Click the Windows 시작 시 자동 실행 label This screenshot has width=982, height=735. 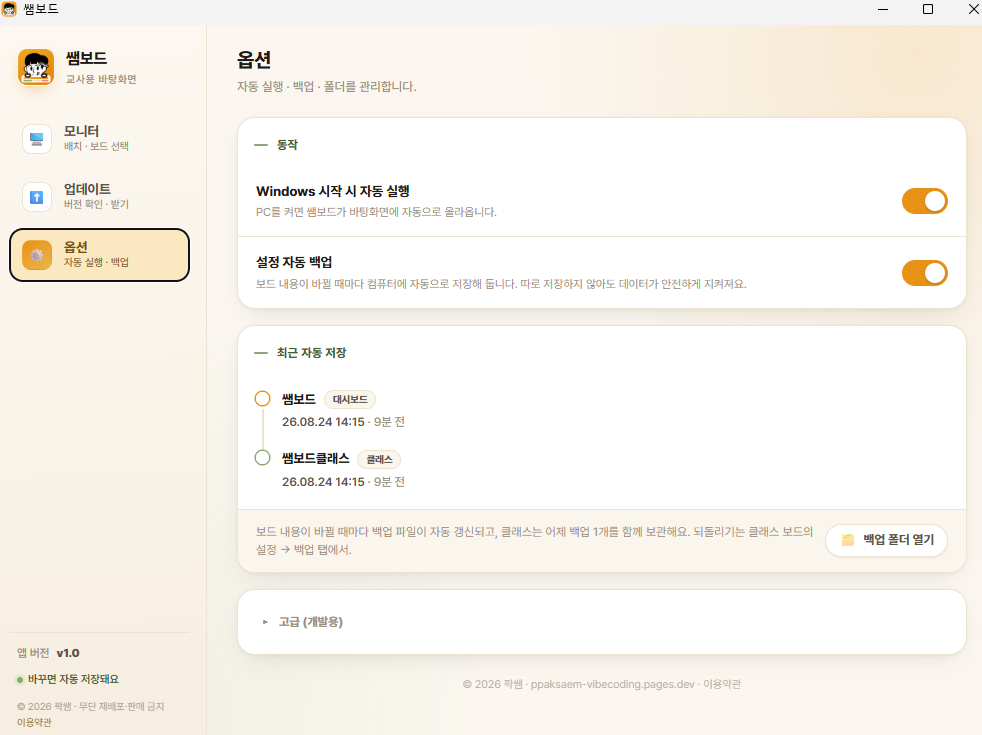(333, 191)
